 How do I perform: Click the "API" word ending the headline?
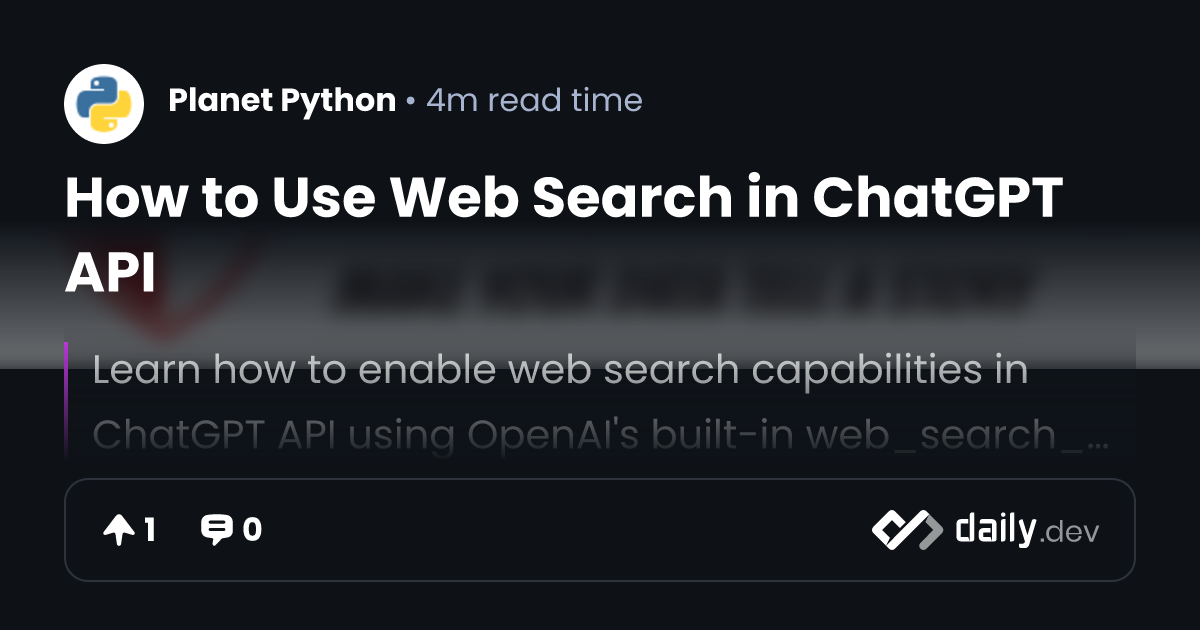click(110, 271)
